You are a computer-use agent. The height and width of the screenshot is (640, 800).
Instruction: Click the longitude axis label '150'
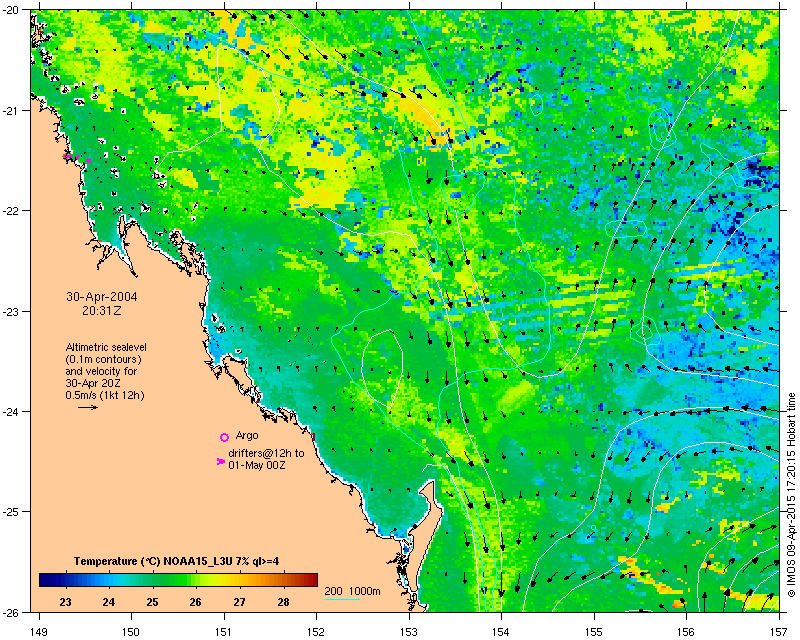pos(131,632)
